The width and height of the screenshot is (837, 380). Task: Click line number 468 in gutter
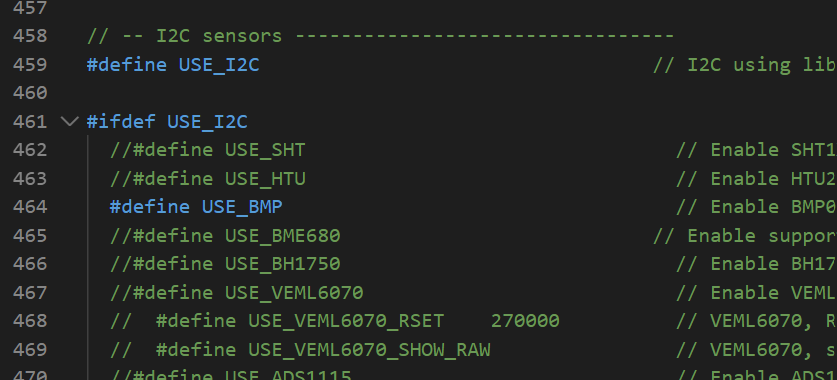point(29,321)
